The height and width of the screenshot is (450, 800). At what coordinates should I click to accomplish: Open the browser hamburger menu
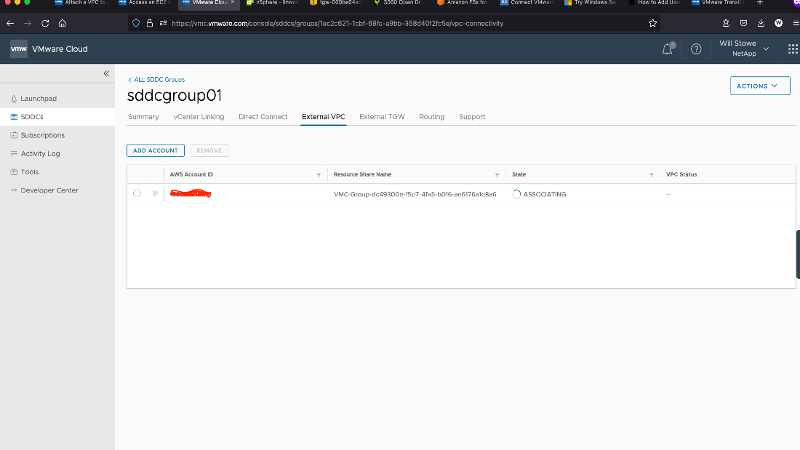(x=795, y=23)
